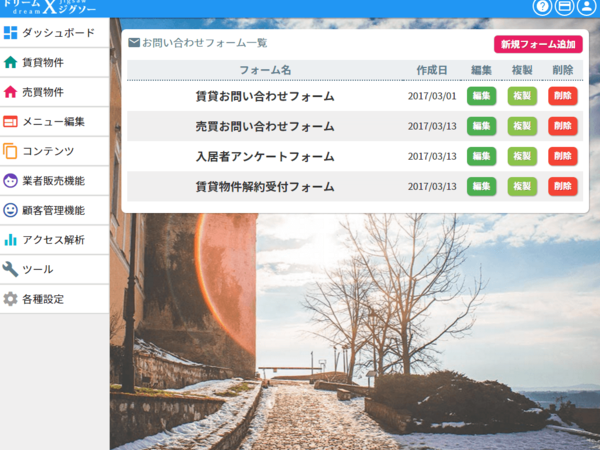
Task: Select 業者販売機能 from the sidebar
Action: (54, 181)
